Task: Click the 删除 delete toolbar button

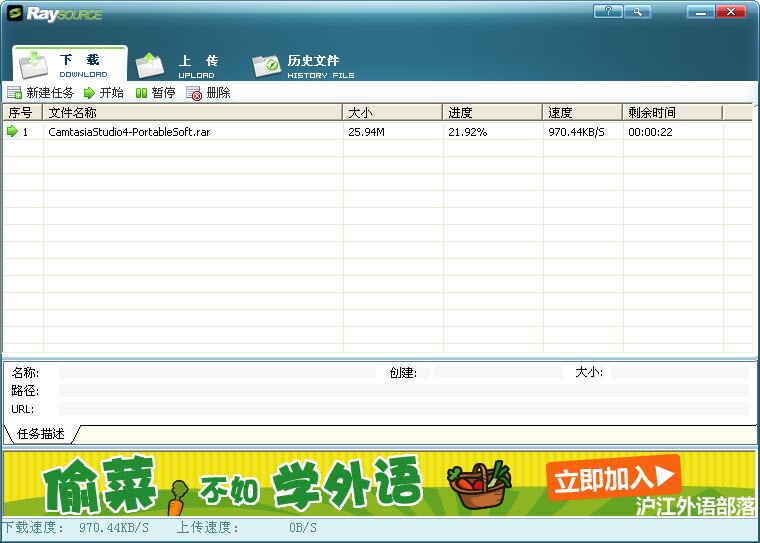Action: pyautogui.click(x=209, y=93)
